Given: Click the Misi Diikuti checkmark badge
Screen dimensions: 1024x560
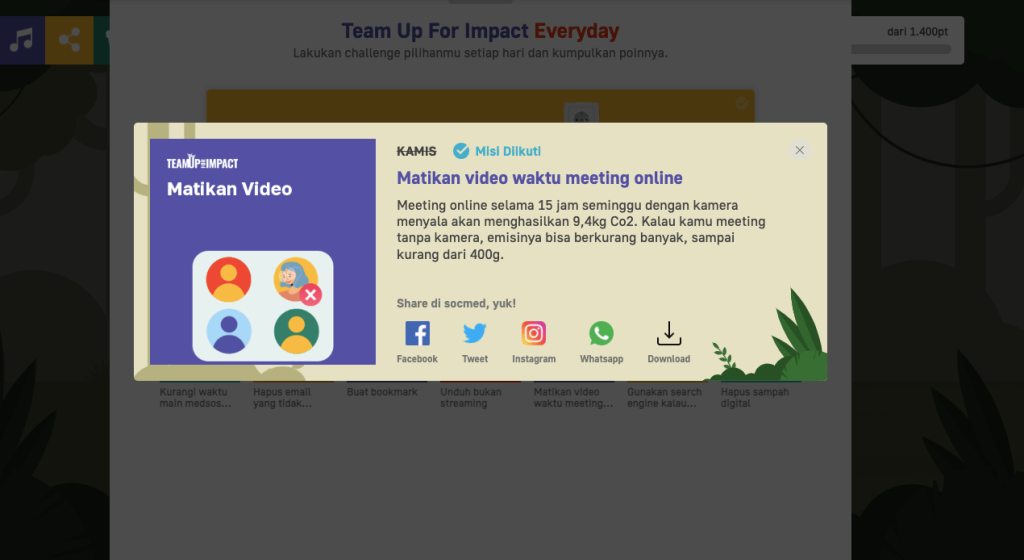Looking at the screenshot, I should pos(461,151).
